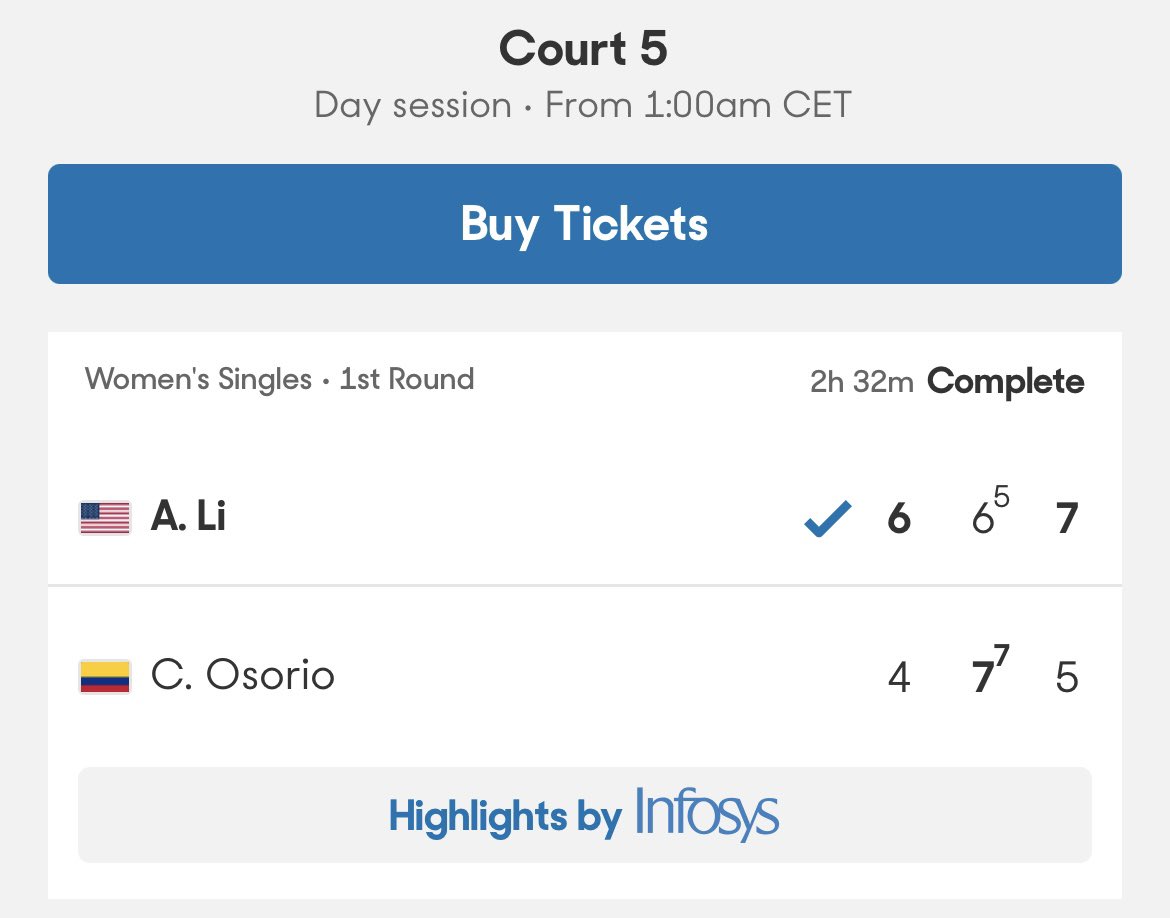Click the Court 5 heading
1170x918 pixels.
coord(584,49)
